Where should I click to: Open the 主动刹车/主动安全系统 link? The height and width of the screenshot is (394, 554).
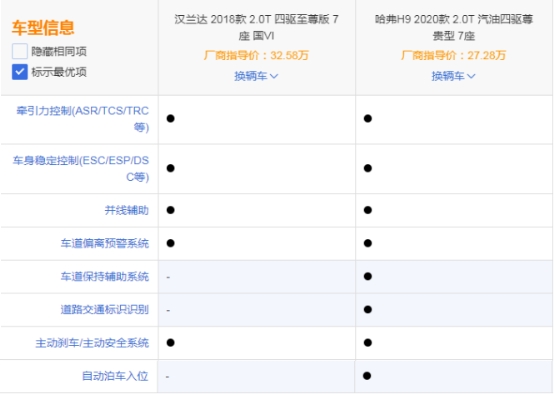(92, 343)
